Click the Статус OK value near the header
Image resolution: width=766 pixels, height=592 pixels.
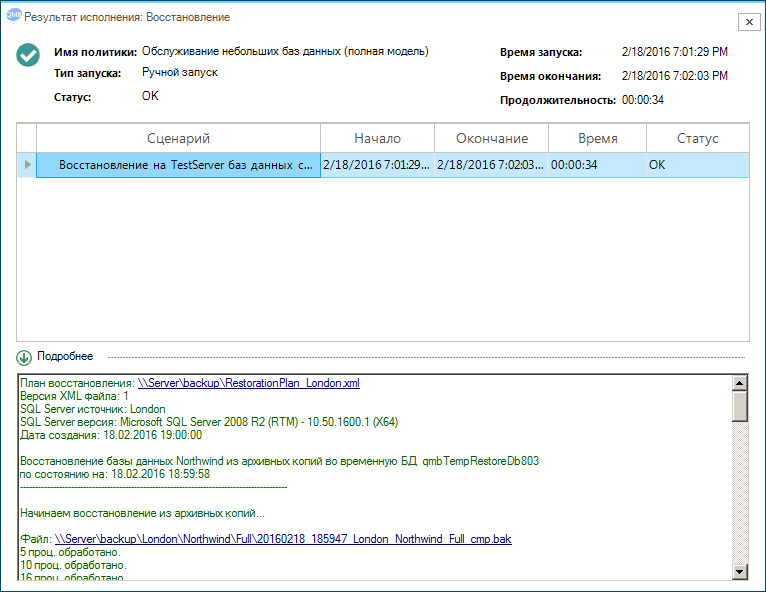click(150, 96)
